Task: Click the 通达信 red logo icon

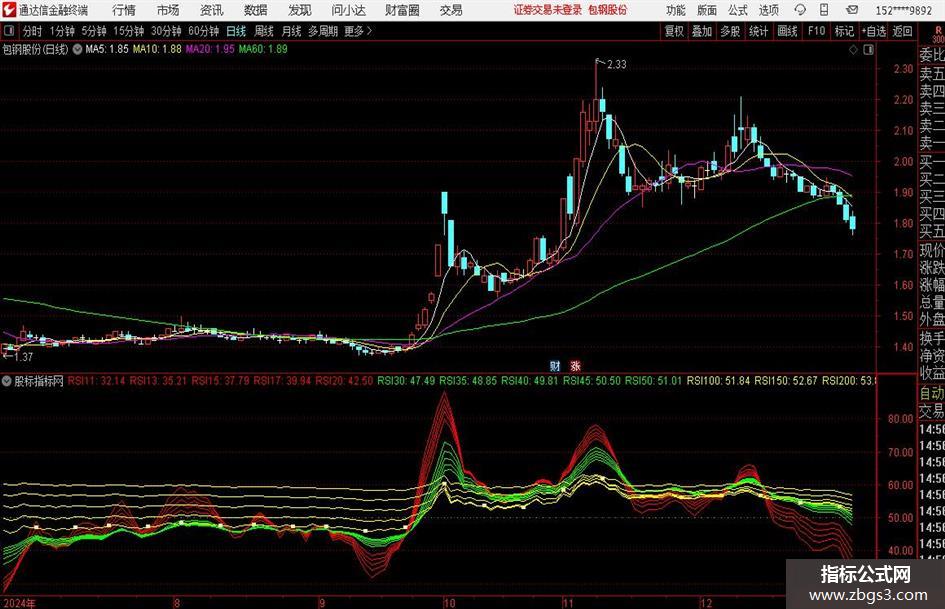Action: tap(9, 10)
